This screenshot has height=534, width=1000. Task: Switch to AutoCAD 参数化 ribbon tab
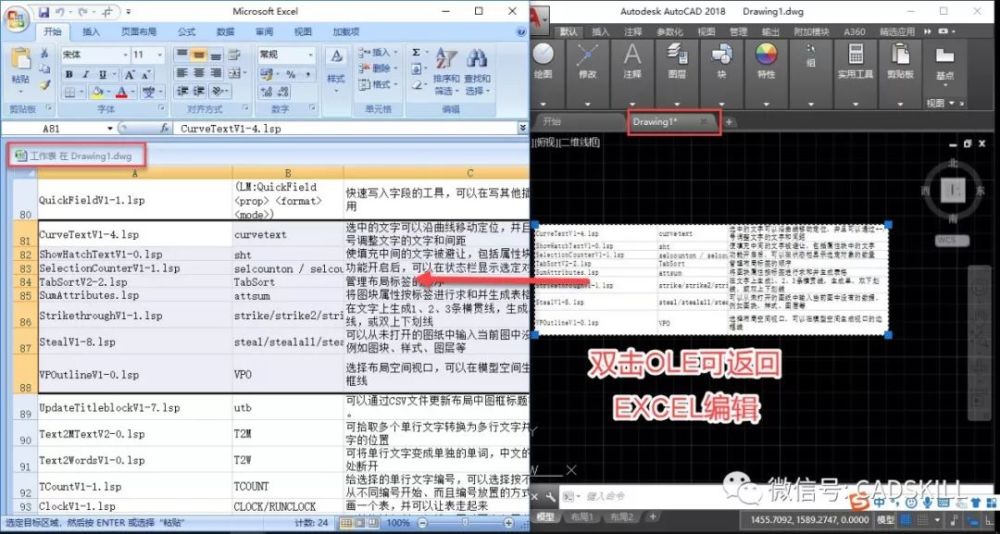coord(669,32)
